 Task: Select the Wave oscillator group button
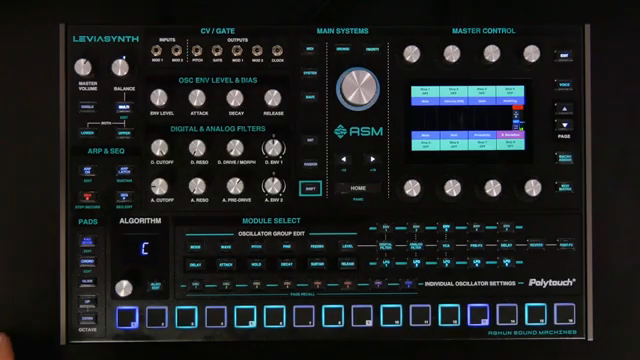pos(226,247)
